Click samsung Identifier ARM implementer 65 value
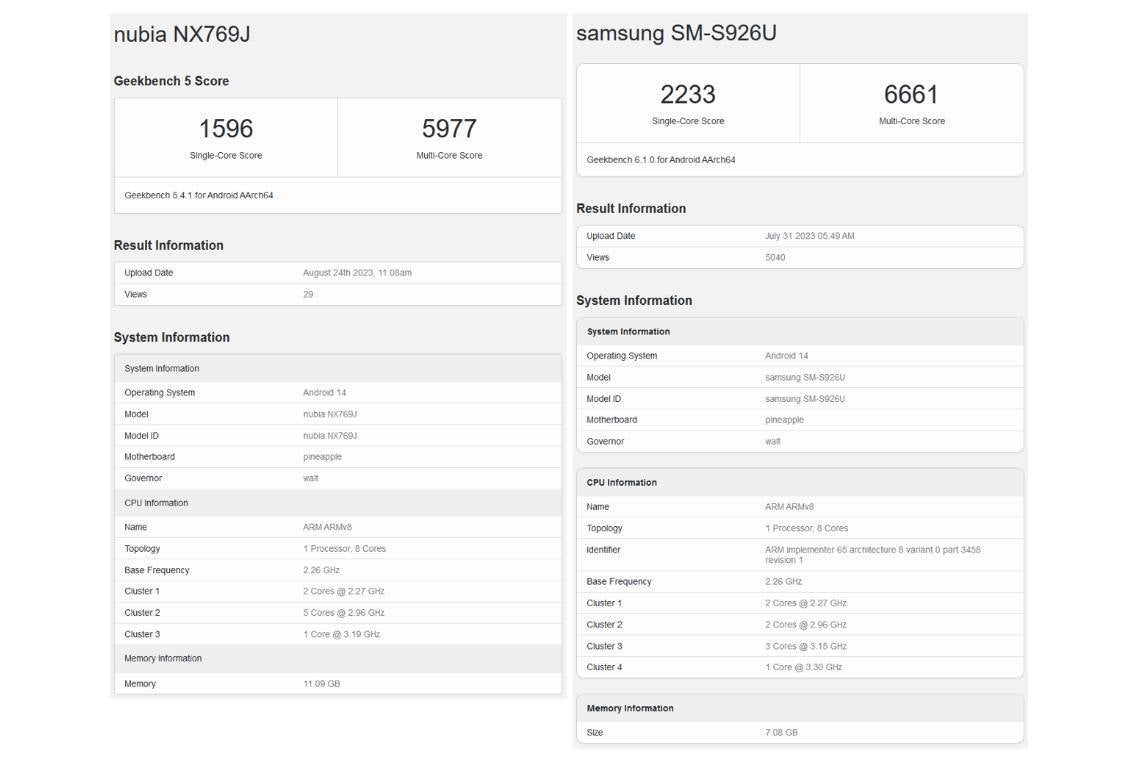 (x=872, y=555)
